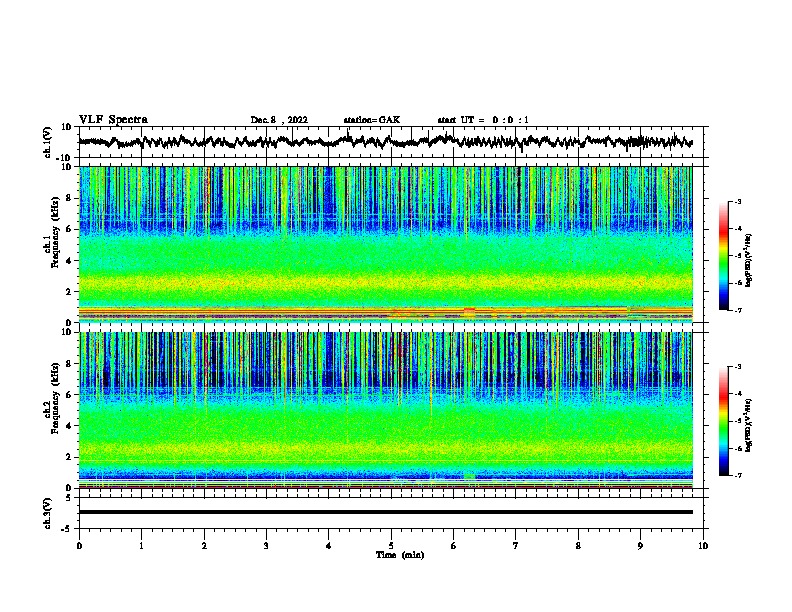Click the ch.1 spectrogram color scale bar
The height and width of the screenshot is (612, 792).
(724, 256)
